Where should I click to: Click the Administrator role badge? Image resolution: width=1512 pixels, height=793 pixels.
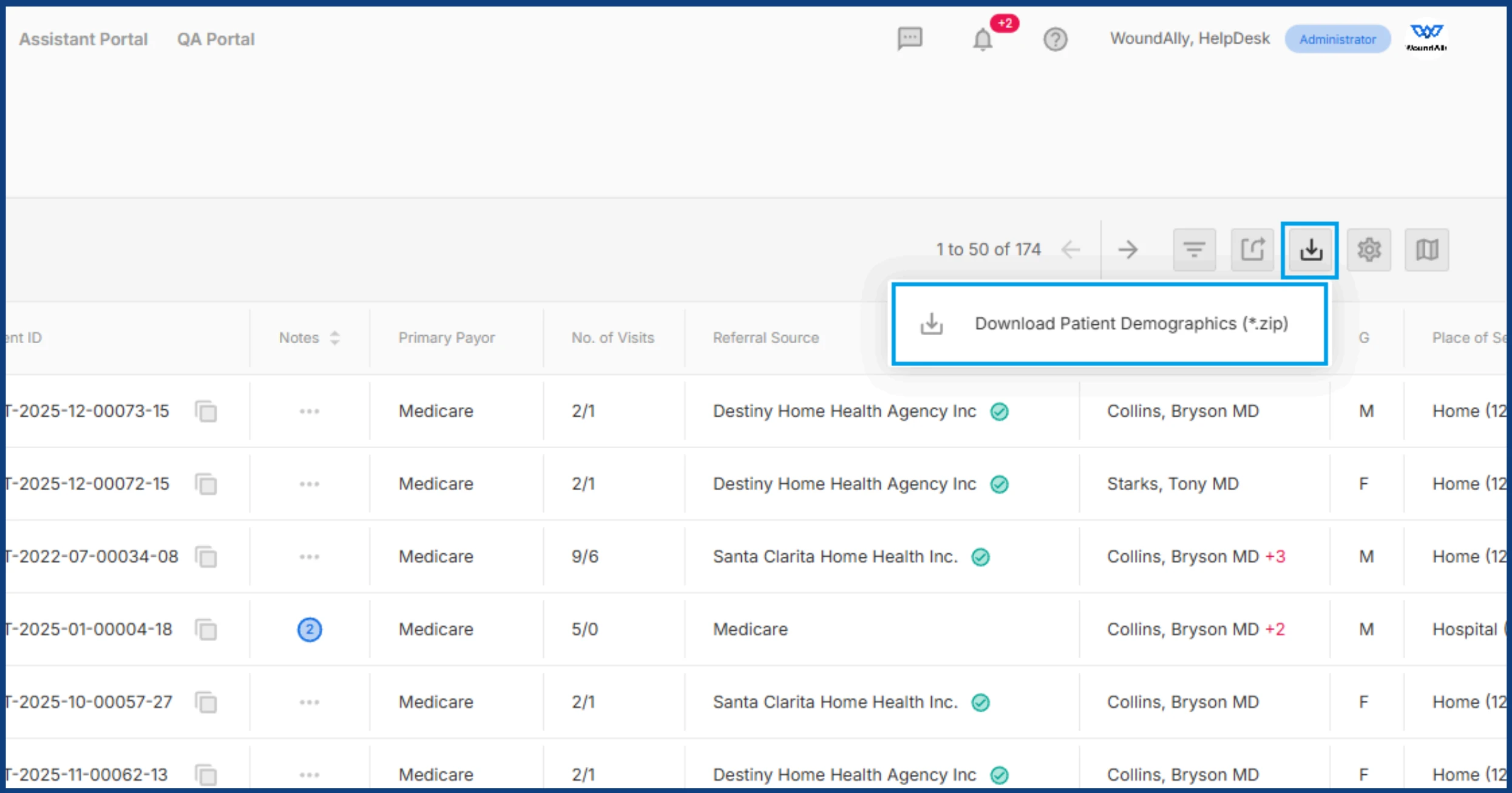point(1337,39)
